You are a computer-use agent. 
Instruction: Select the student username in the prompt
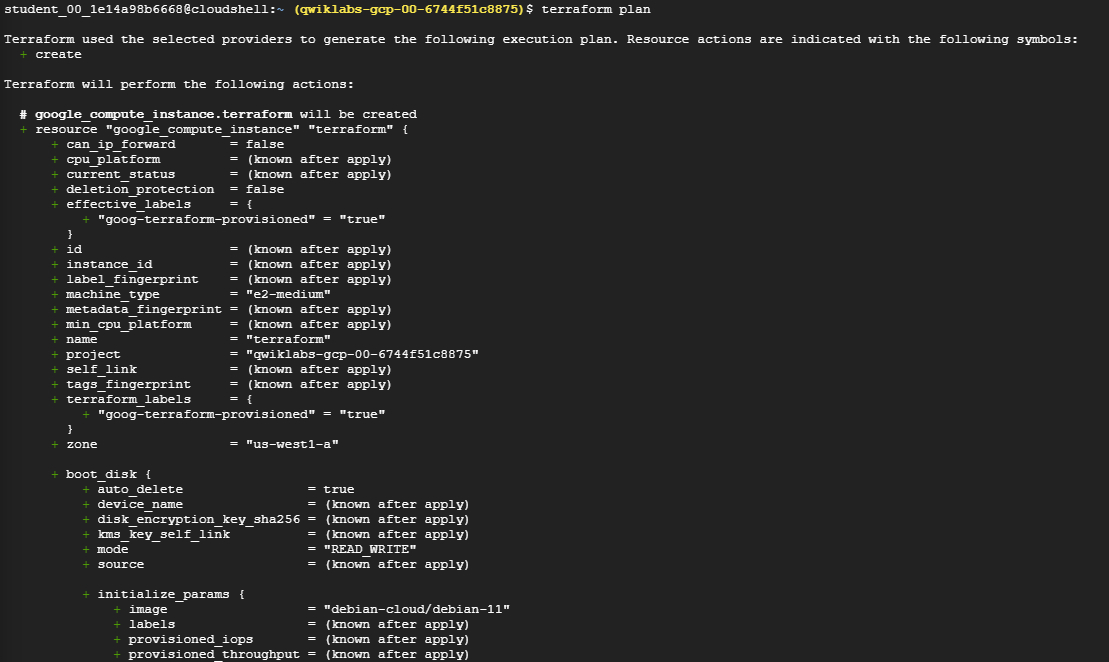pyautogui.click(x=93, y=9)
